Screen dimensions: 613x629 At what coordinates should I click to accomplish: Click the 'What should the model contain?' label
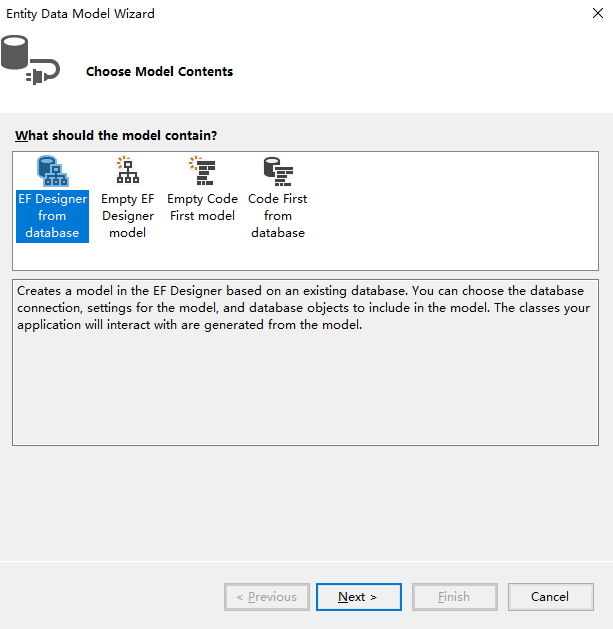tap(116, 136)
